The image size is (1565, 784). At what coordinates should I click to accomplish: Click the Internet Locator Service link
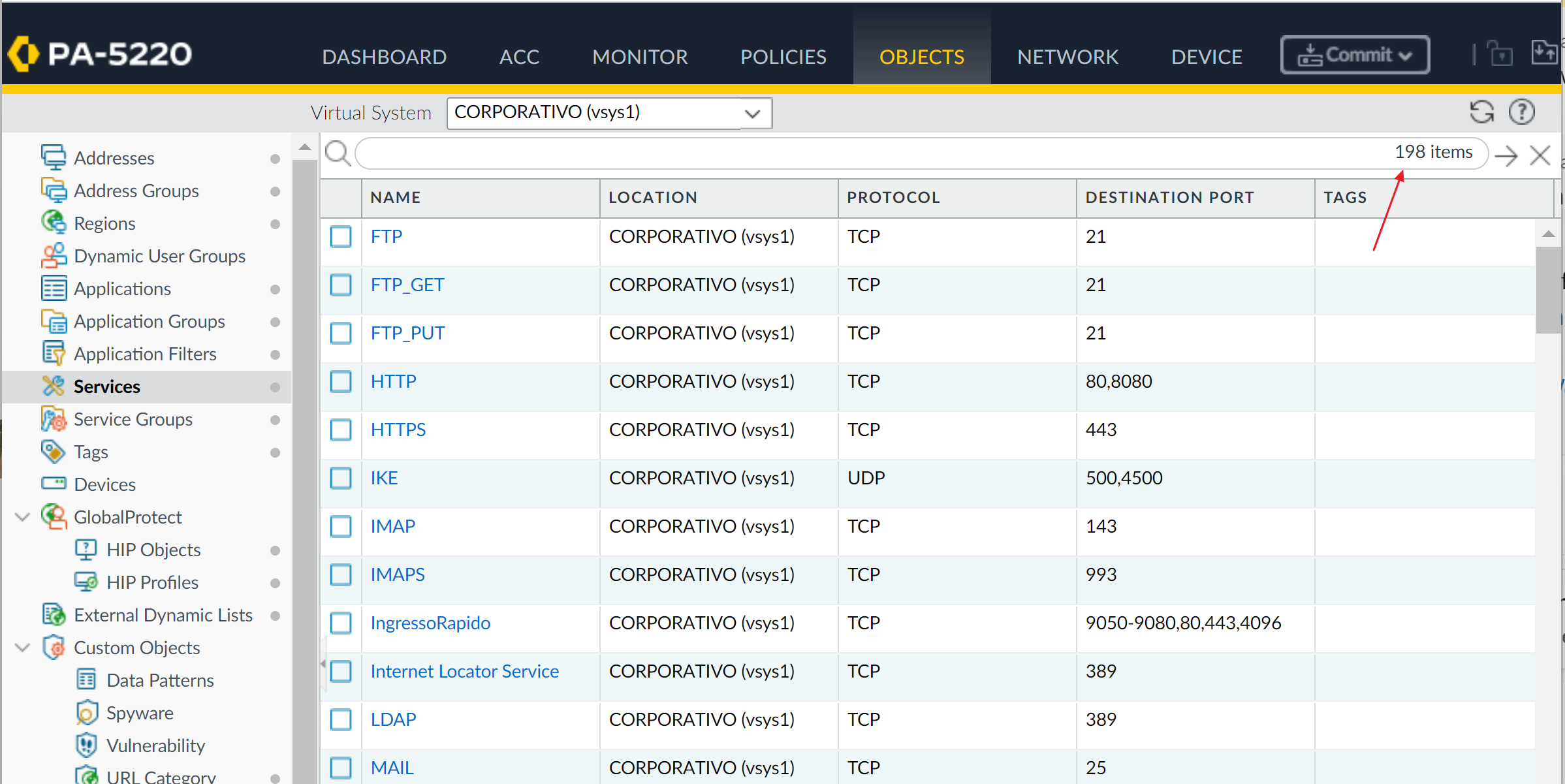tap(464, 670)
